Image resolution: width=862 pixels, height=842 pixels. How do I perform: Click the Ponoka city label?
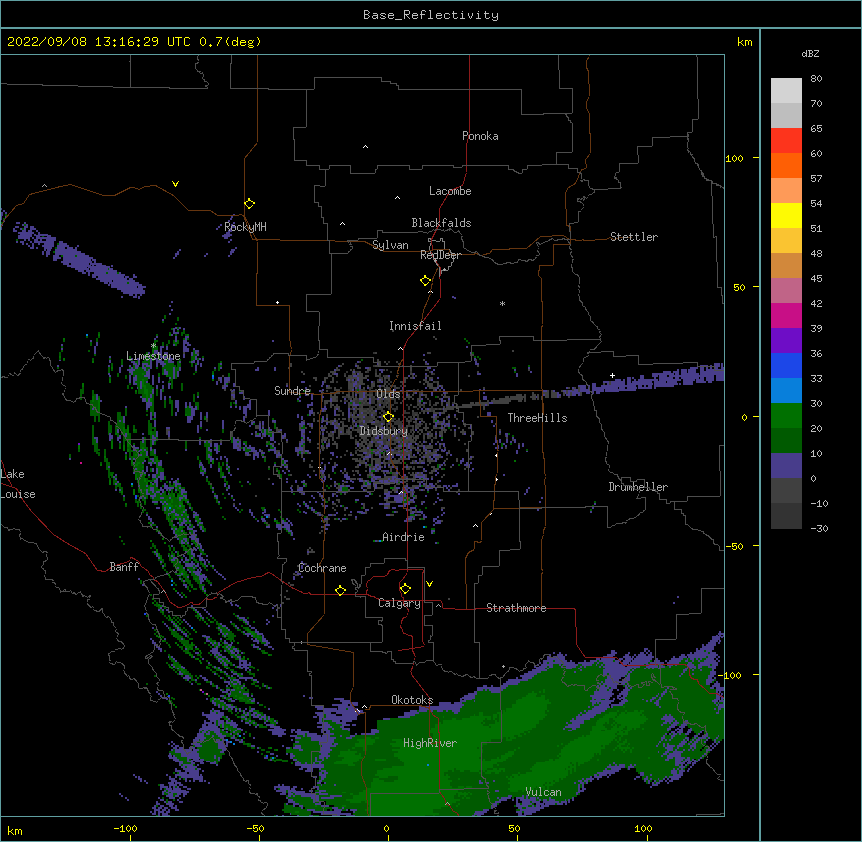(480, 136)
